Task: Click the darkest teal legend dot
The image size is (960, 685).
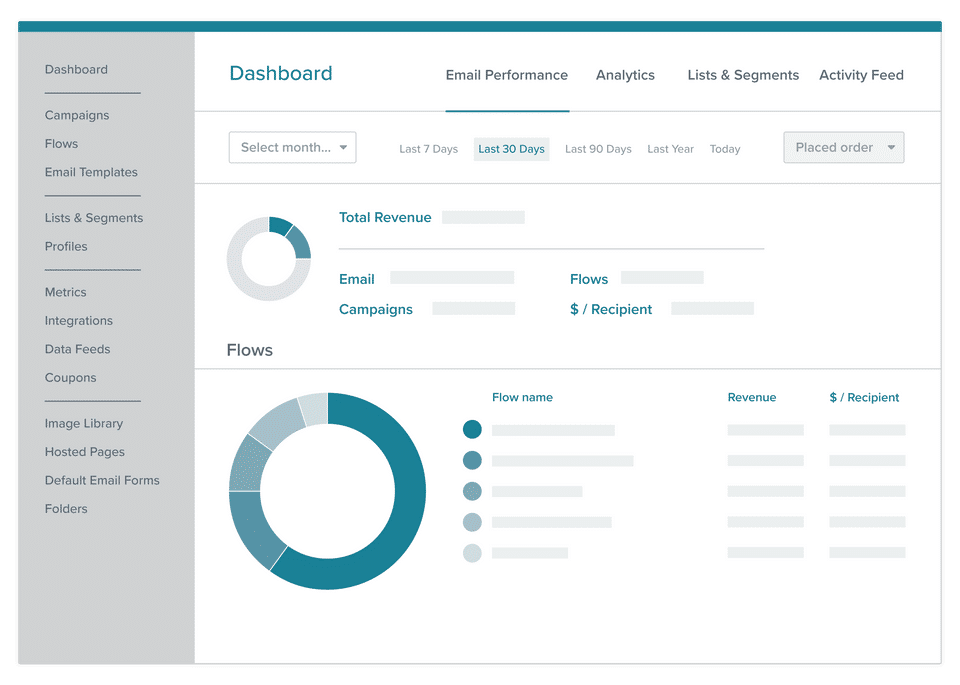Action: point(472,429)
